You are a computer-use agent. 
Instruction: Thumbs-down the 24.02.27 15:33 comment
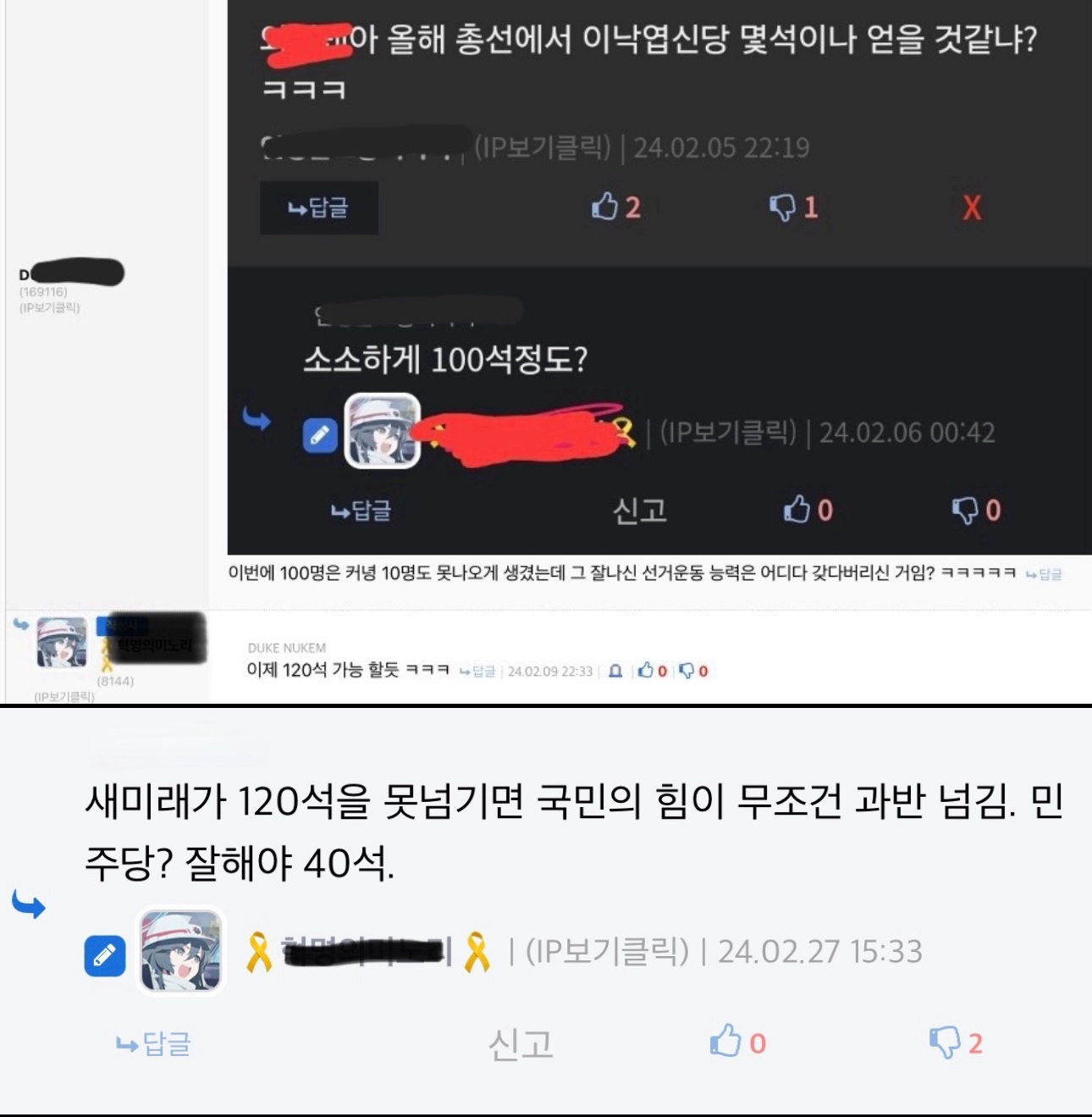point(944,1042)
